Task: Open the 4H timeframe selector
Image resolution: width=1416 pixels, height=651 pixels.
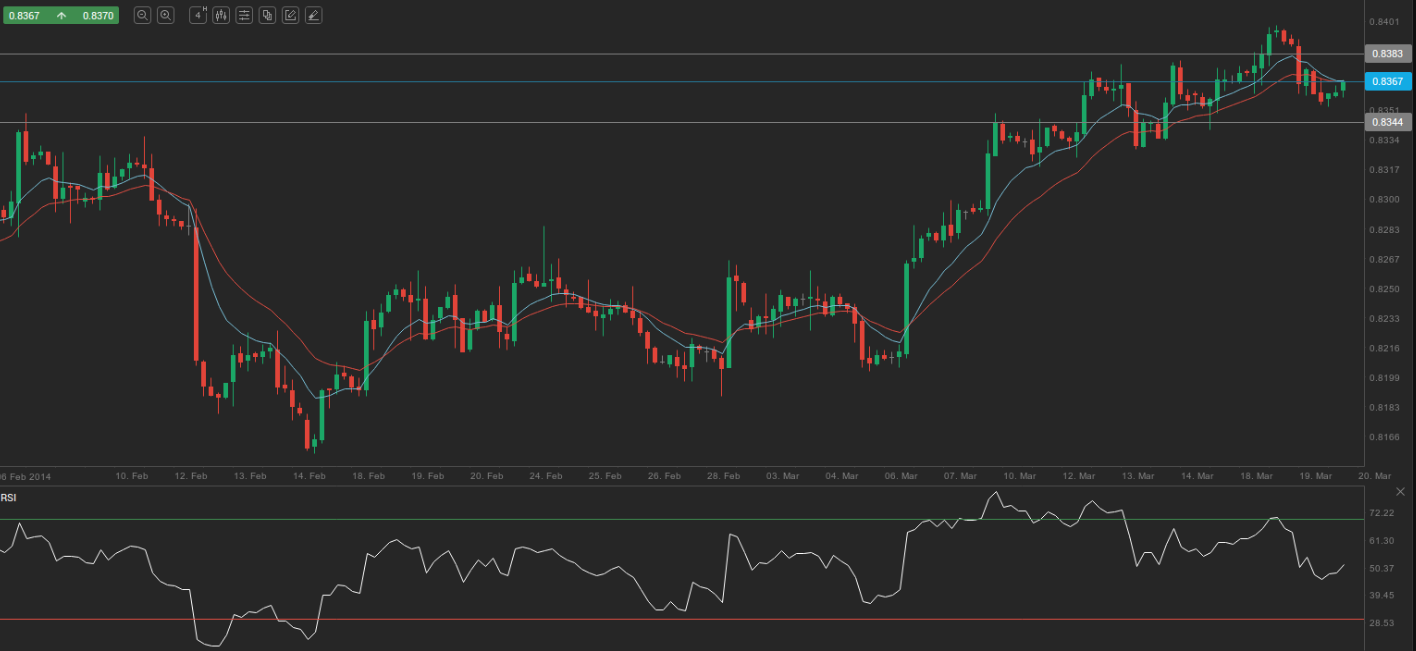Action: tap(198, 15)
